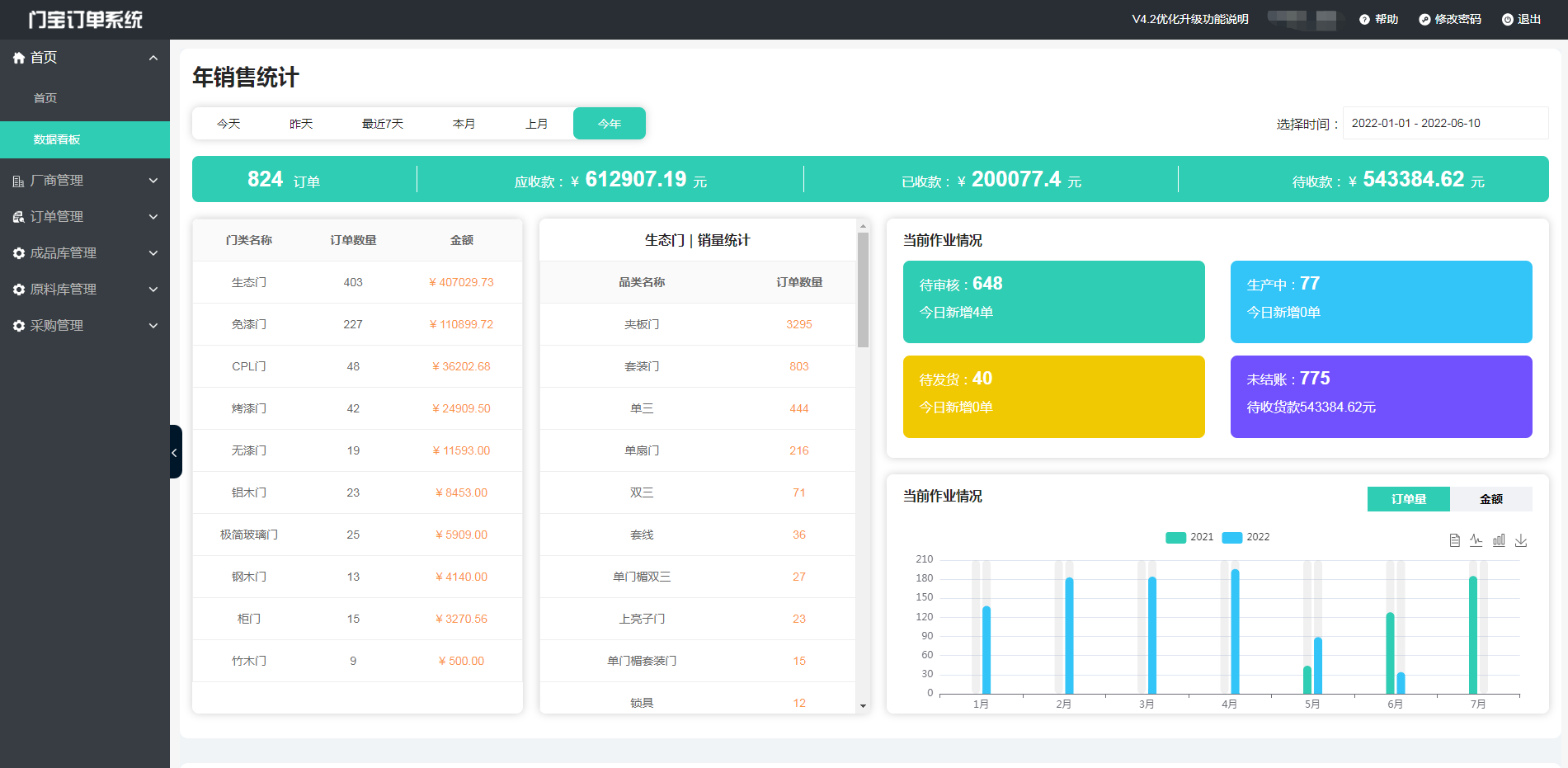Open the 待发货 40 card
The height and width of the screenshot is (768, 1568).
1054,397
